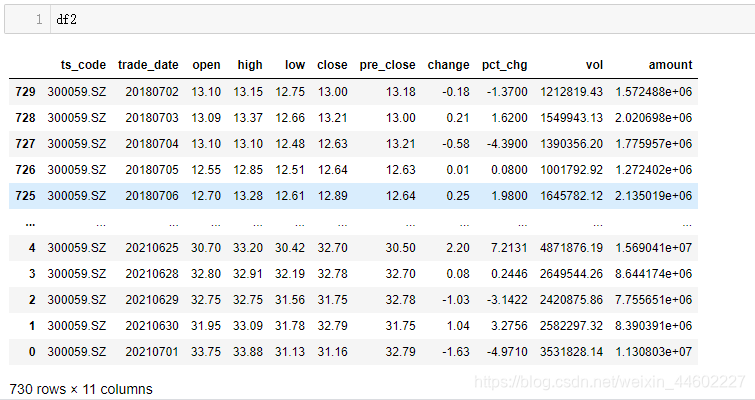755x400 pixels.
Task: Click trade date 20210629
Action: pos(152,299)
